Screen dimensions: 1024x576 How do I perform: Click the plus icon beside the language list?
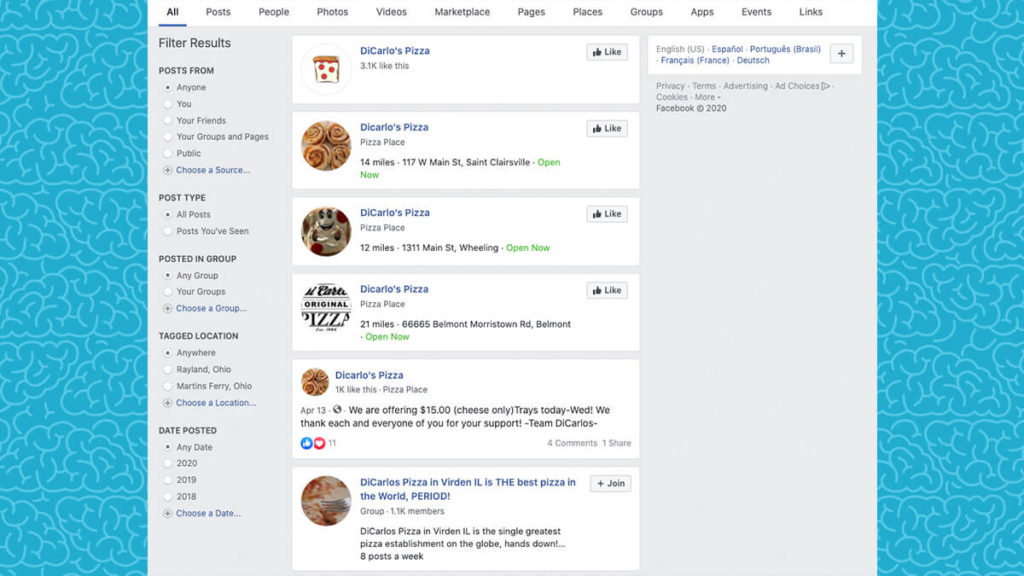coord(841,54)
